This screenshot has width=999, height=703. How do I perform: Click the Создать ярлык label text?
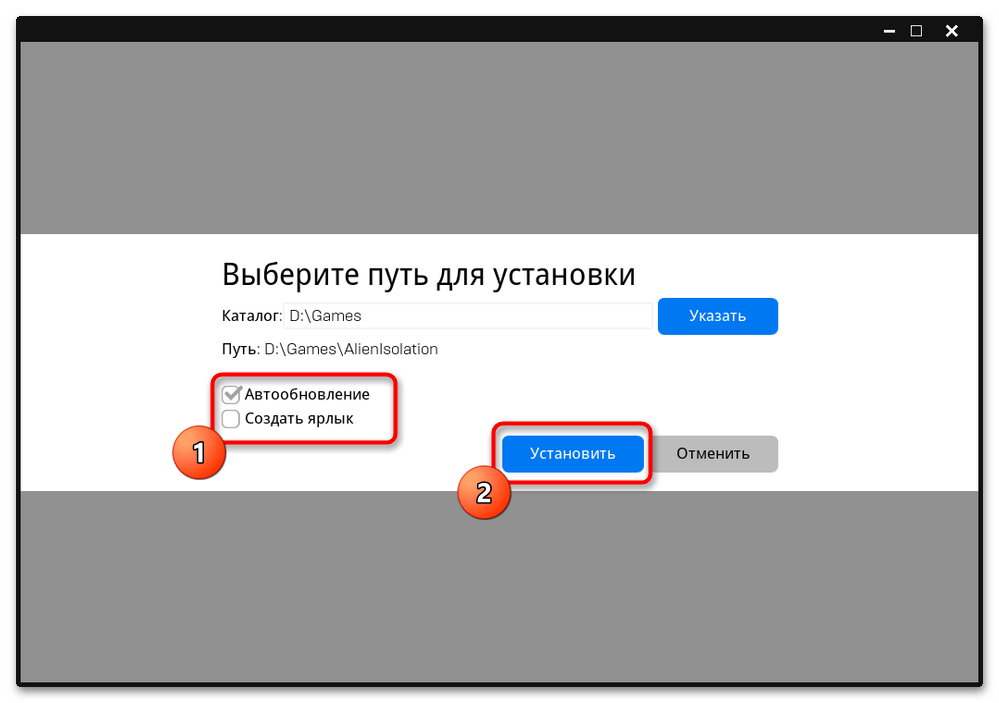click(298, 419)
